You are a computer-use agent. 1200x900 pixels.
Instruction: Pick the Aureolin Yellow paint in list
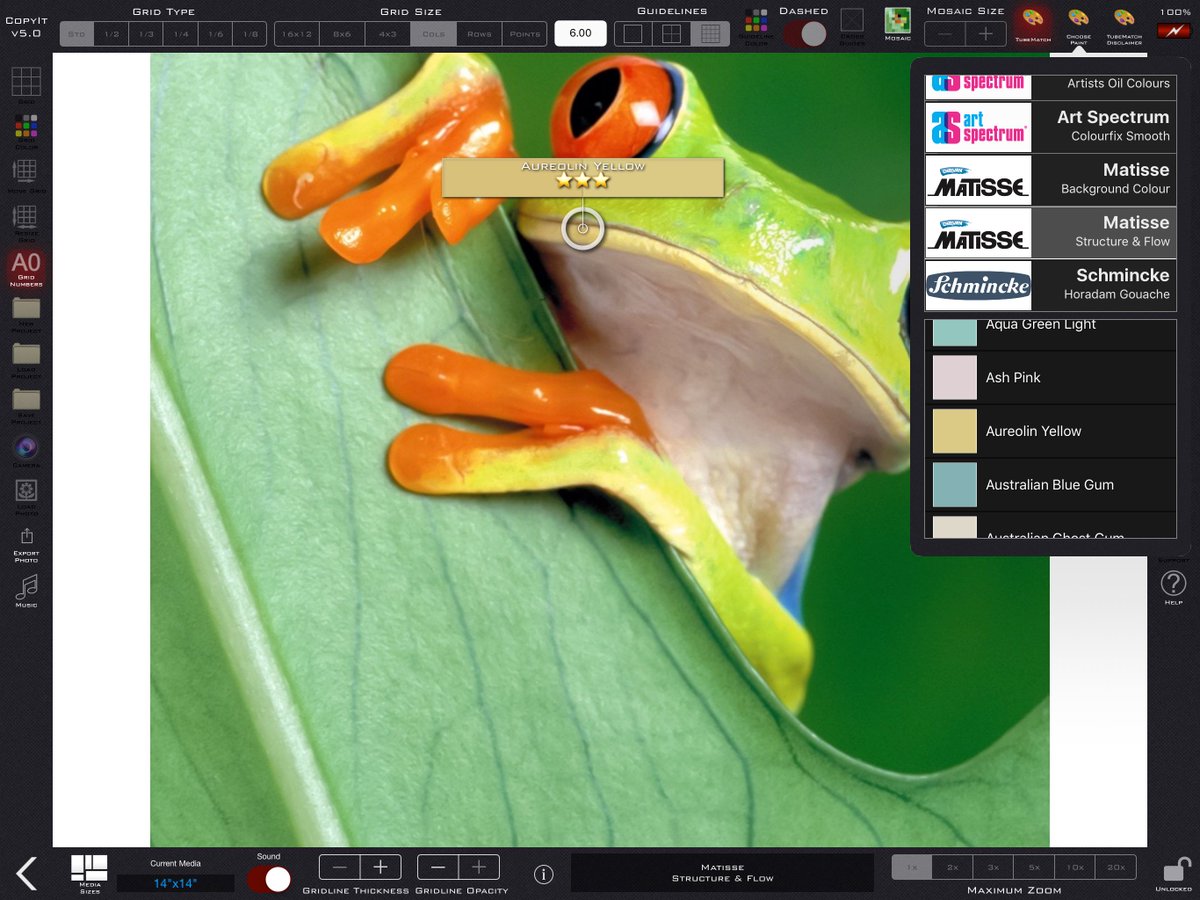1051,432
